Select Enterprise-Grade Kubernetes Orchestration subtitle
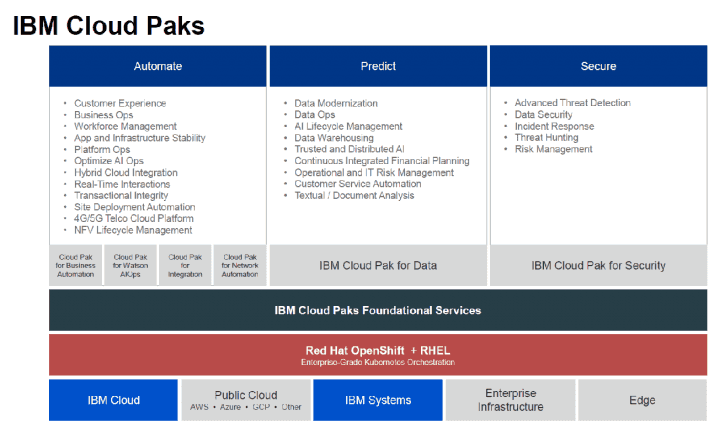The image size is (720, 423). (x=378, y=362)
